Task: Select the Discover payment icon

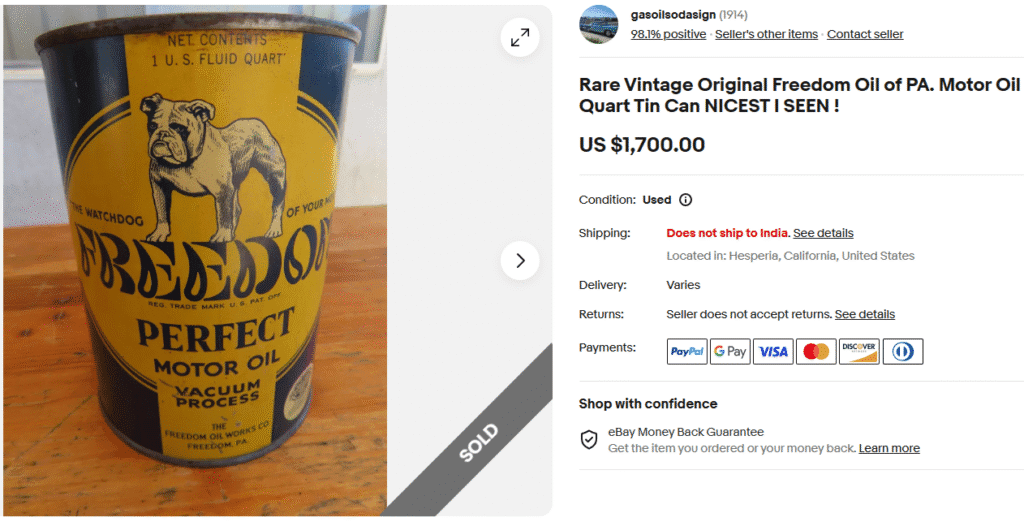Action: pyautogui.click(x=859, y=351)
